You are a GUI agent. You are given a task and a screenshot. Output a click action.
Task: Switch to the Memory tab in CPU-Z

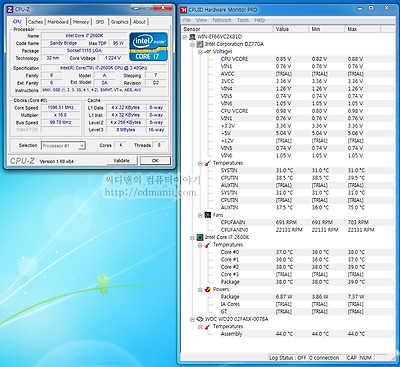[x=81, y=22]
